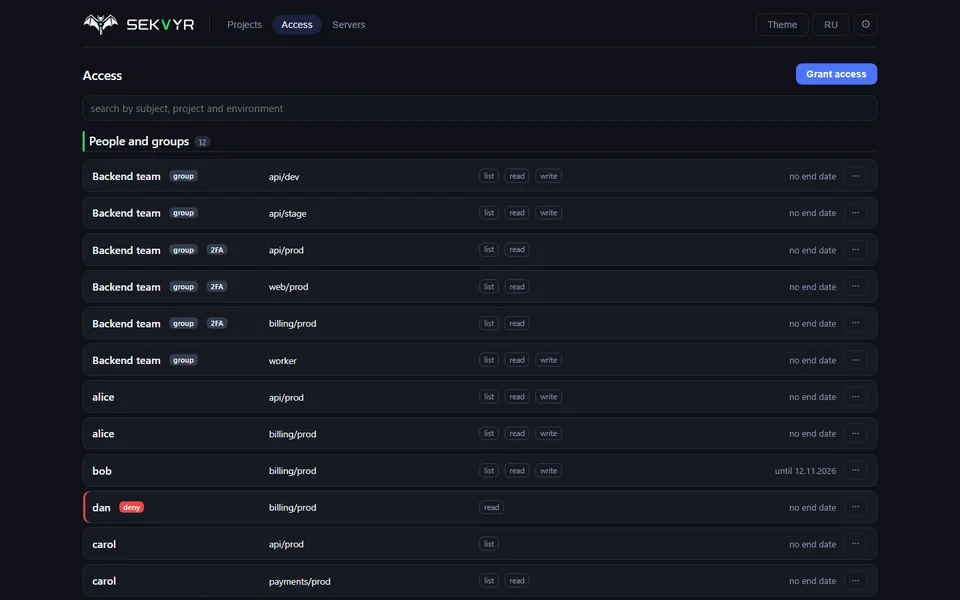Open the more-options menu for bob billing/prod
Image resolution: width=960 pixels, height=600 pixels.
click(855, 470)
